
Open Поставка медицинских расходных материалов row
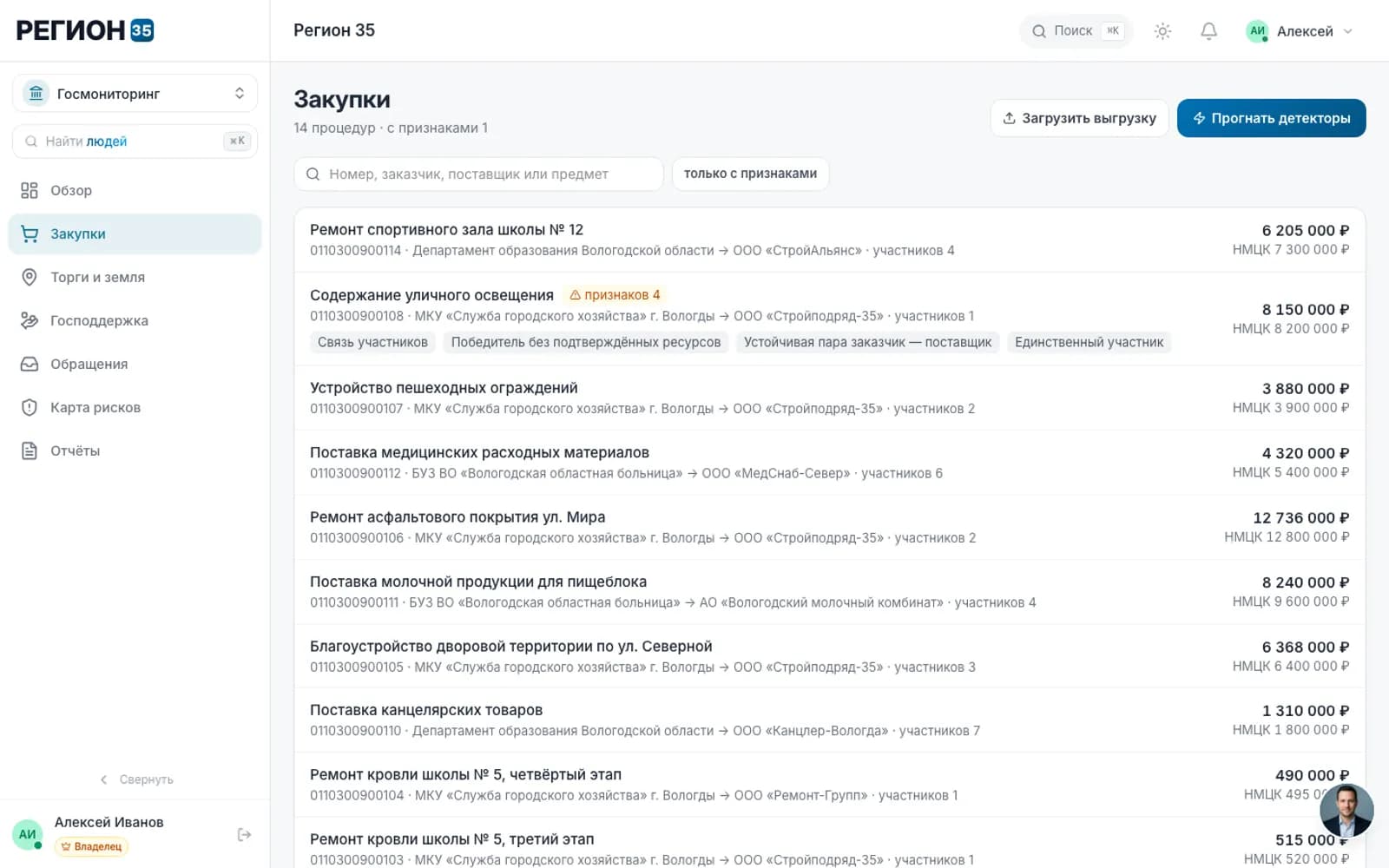(829, 463)
